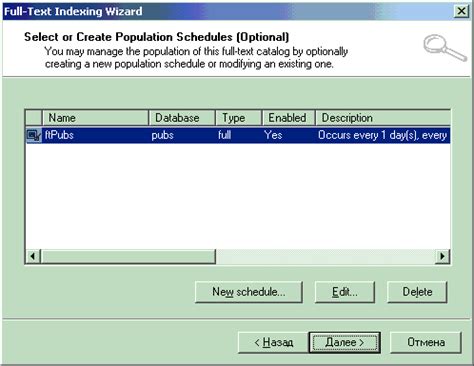
Task: Close the Full-Text Indexing Wizard window
Action: [x=462, y=11]
